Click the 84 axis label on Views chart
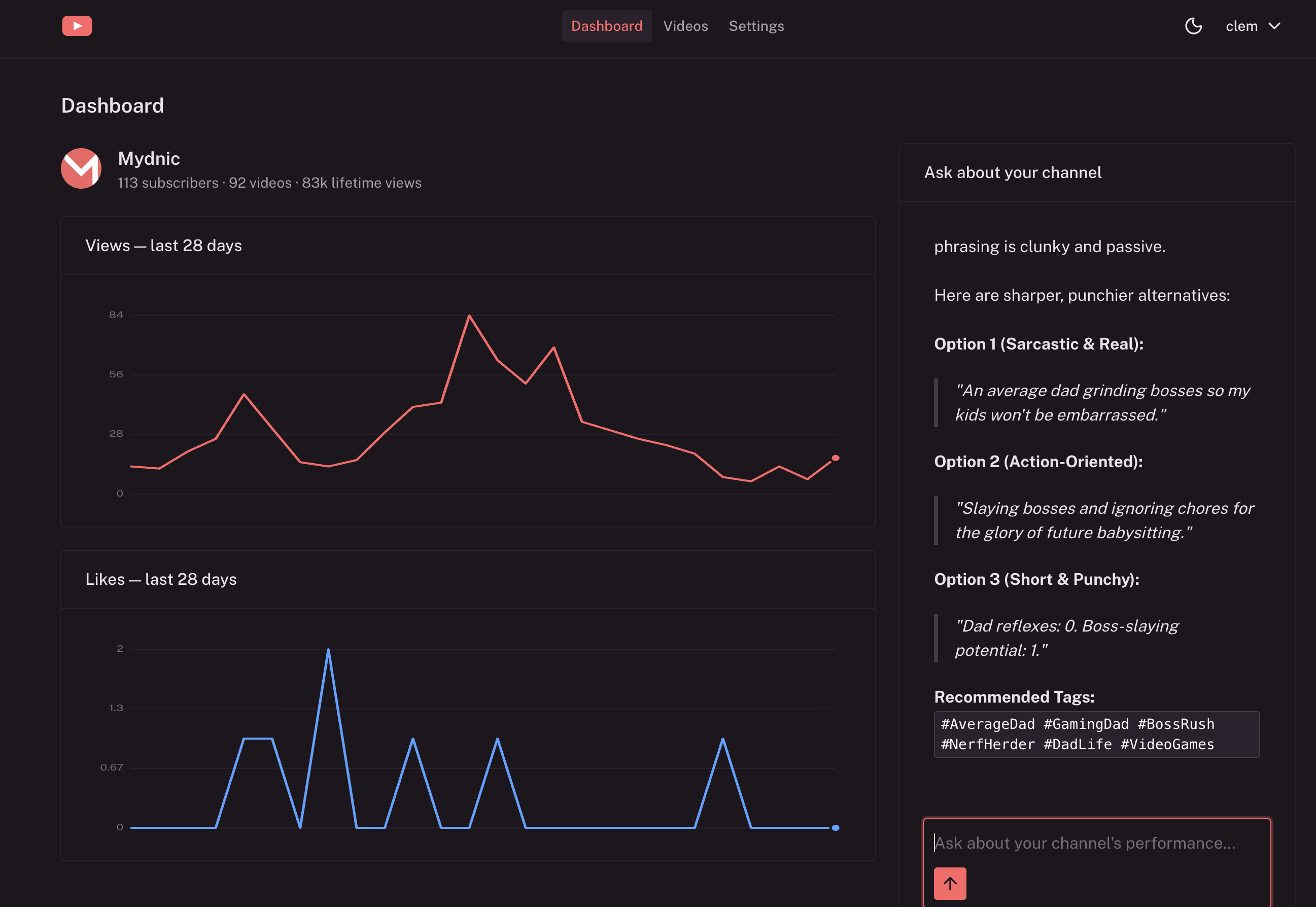This screenshot has width=1316, height=907. 116,315
